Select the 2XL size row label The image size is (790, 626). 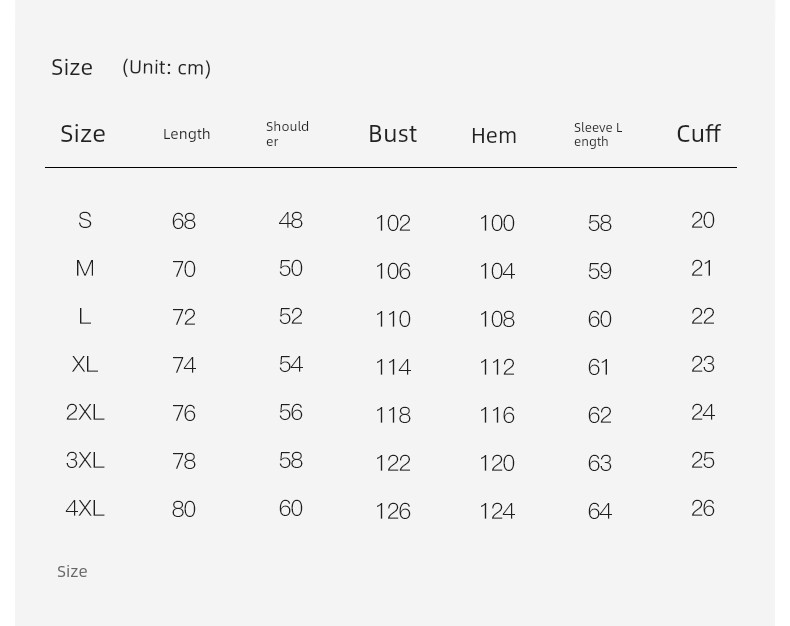[x=85, y=413]
